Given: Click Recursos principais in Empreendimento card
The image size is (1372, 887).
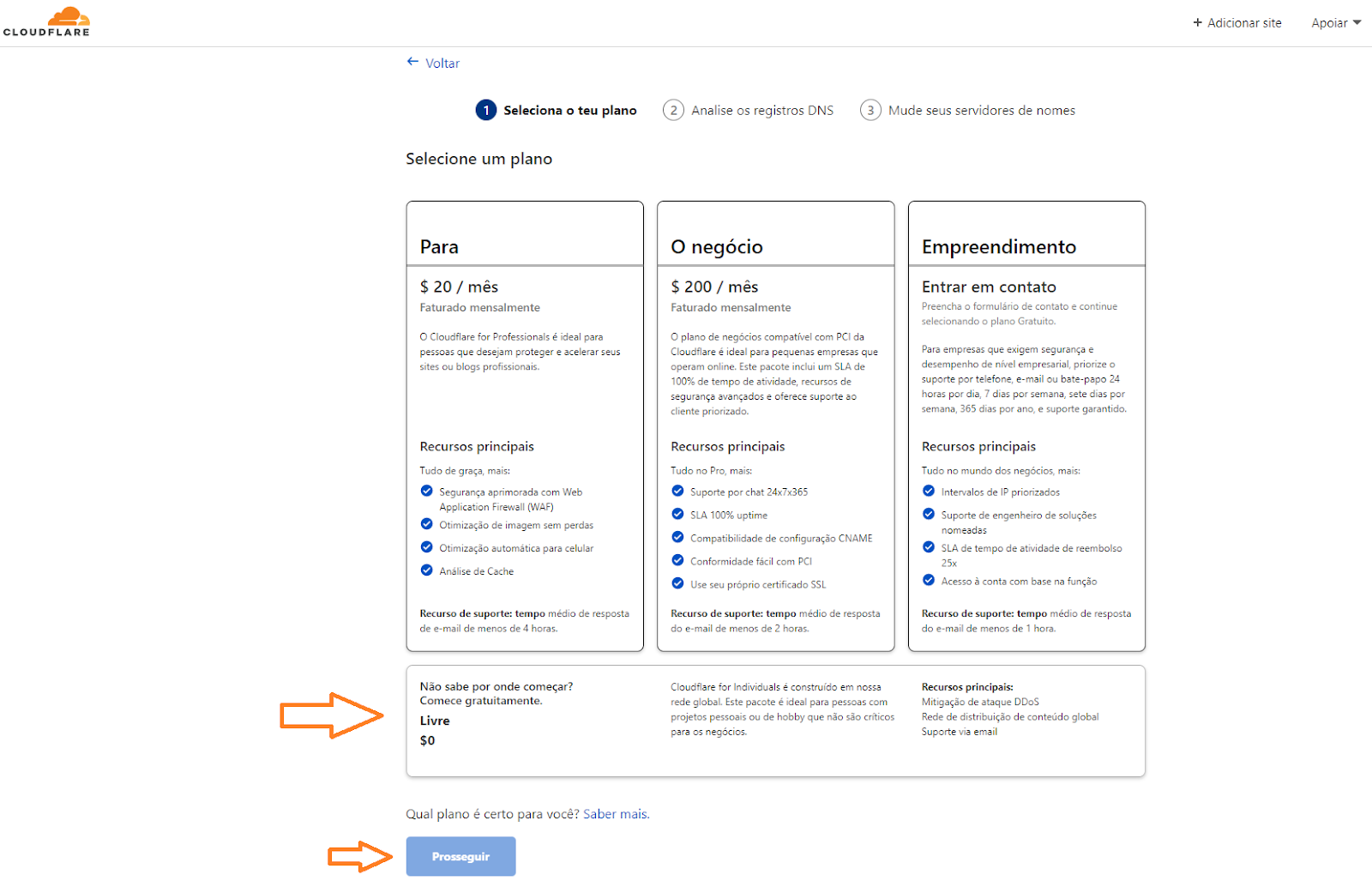Looking at the screenshot, I should tap(978, 446).
